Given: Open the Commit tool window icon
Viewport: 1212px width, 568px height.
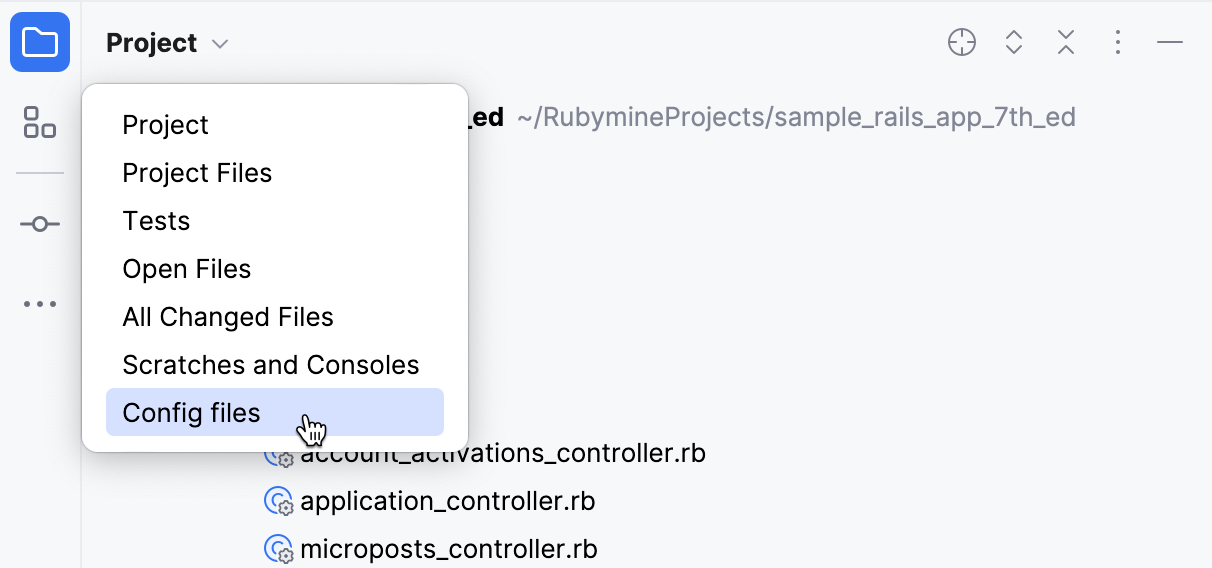Looking at the screenshot, I should 40,224.
